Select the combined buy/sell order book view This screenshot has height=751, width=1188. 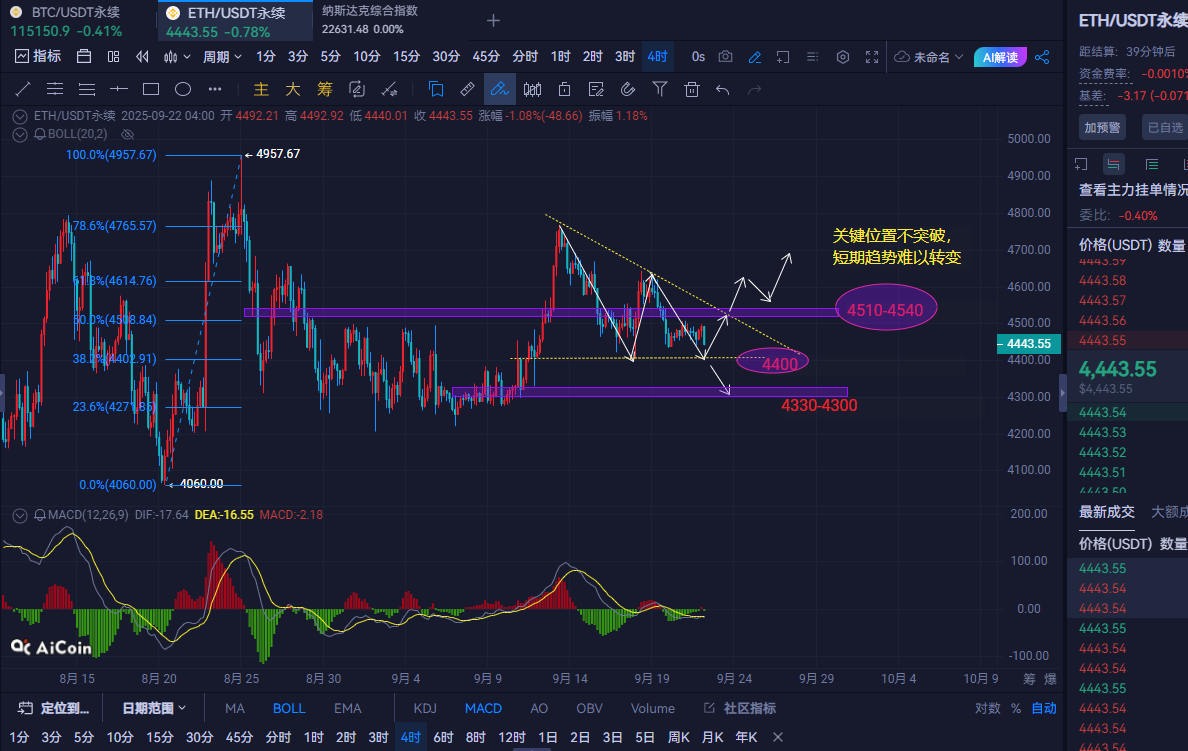(1113, 164)
